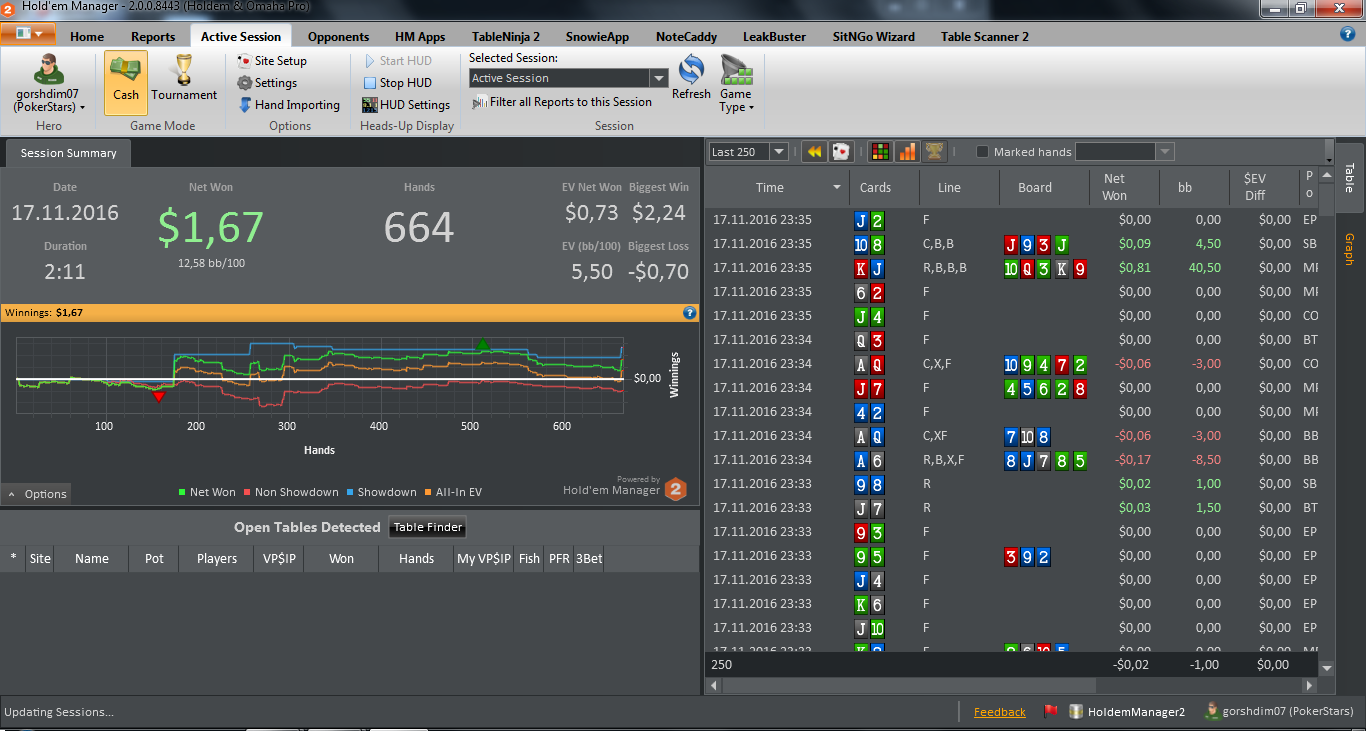This screenshot has width=1366, height=731.
Task: Expand the graph Options panel
Action: [x=37, y=494]
